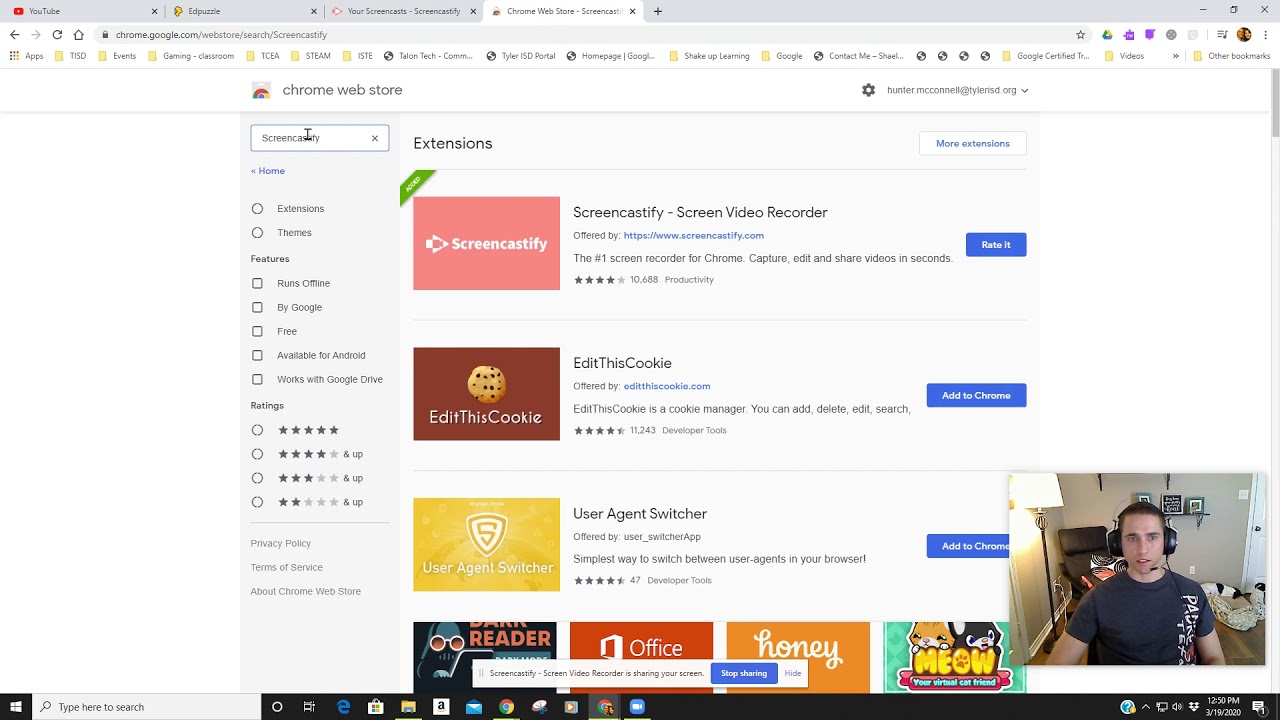Select the Extensions radio filter
This screenshot has height=720, width=1280.
point(257,209)
